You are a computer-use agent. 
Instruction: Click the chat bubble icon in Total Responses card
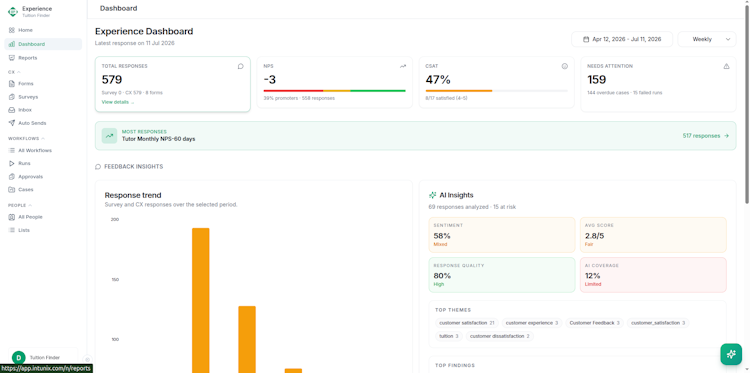click(241, 66)
